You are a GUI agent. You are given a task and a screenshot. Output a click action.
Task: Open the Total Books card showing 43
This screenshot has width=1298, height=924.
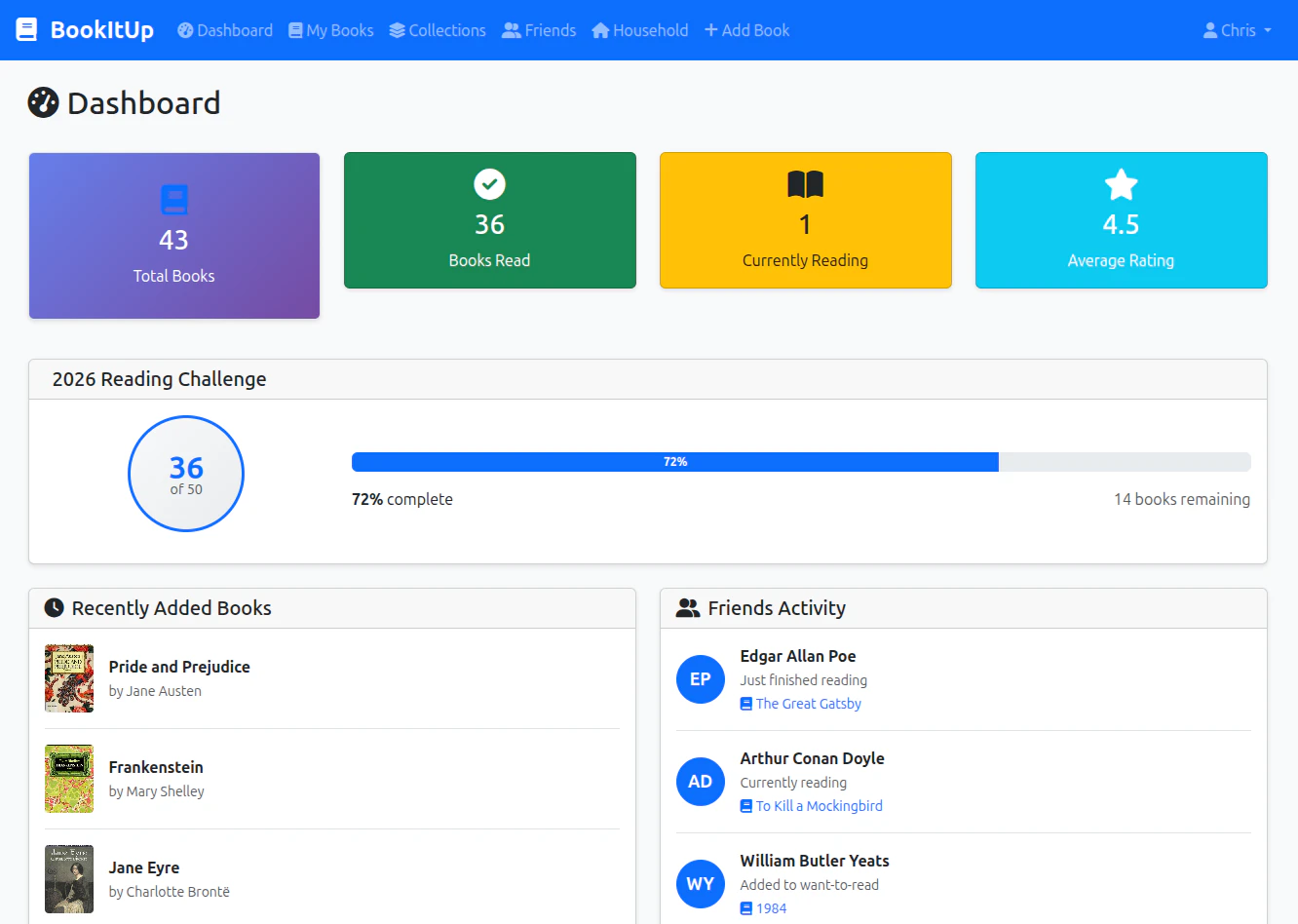(174, 236)
